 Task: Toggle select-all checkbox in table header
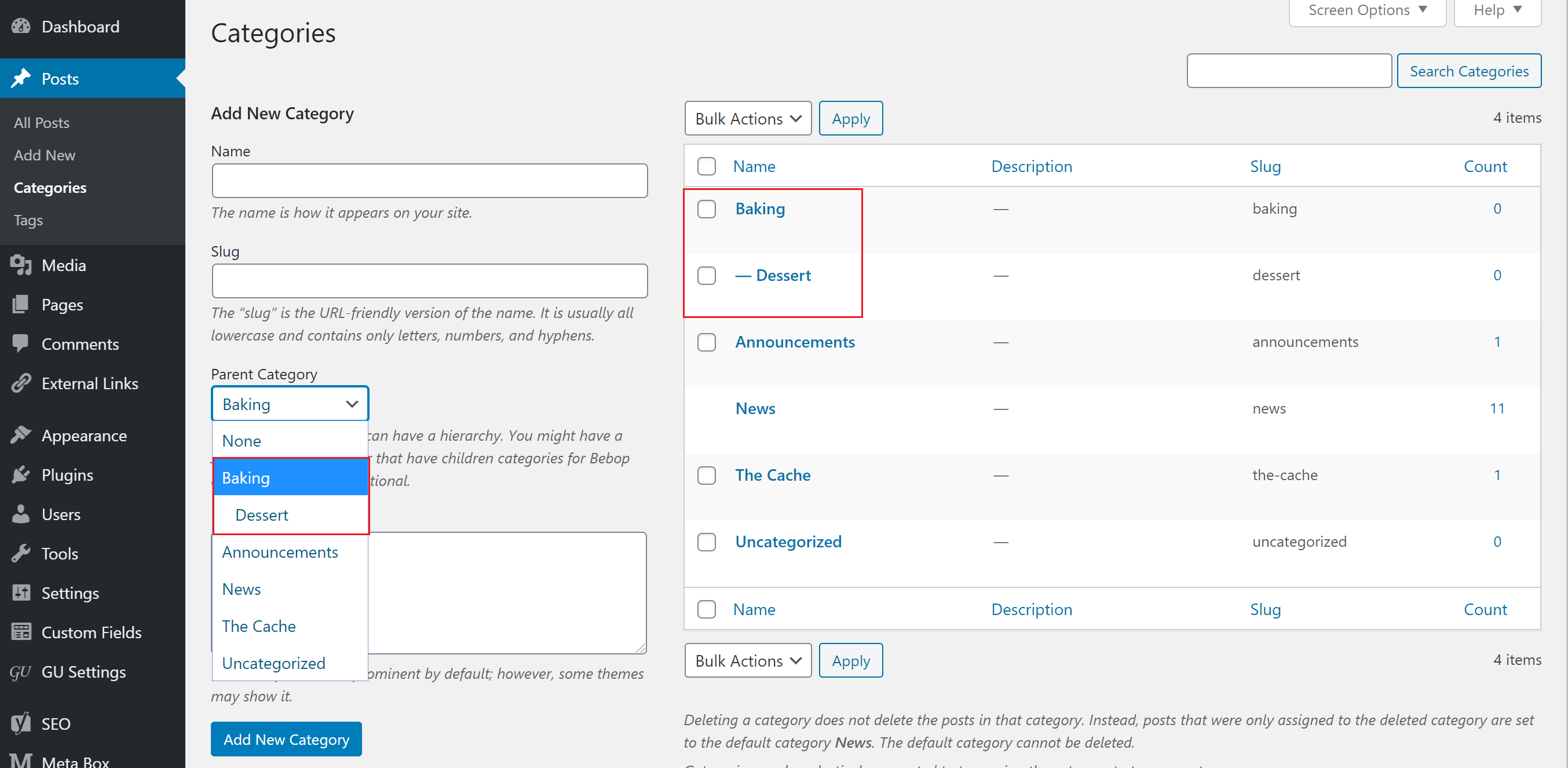tap(706, 166)
